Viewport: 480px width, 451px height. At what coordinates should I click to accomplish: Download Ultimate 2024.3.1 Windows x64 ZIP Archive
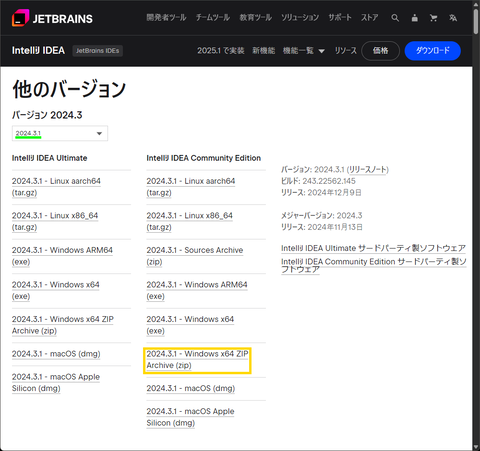click(x=63, y=325)
